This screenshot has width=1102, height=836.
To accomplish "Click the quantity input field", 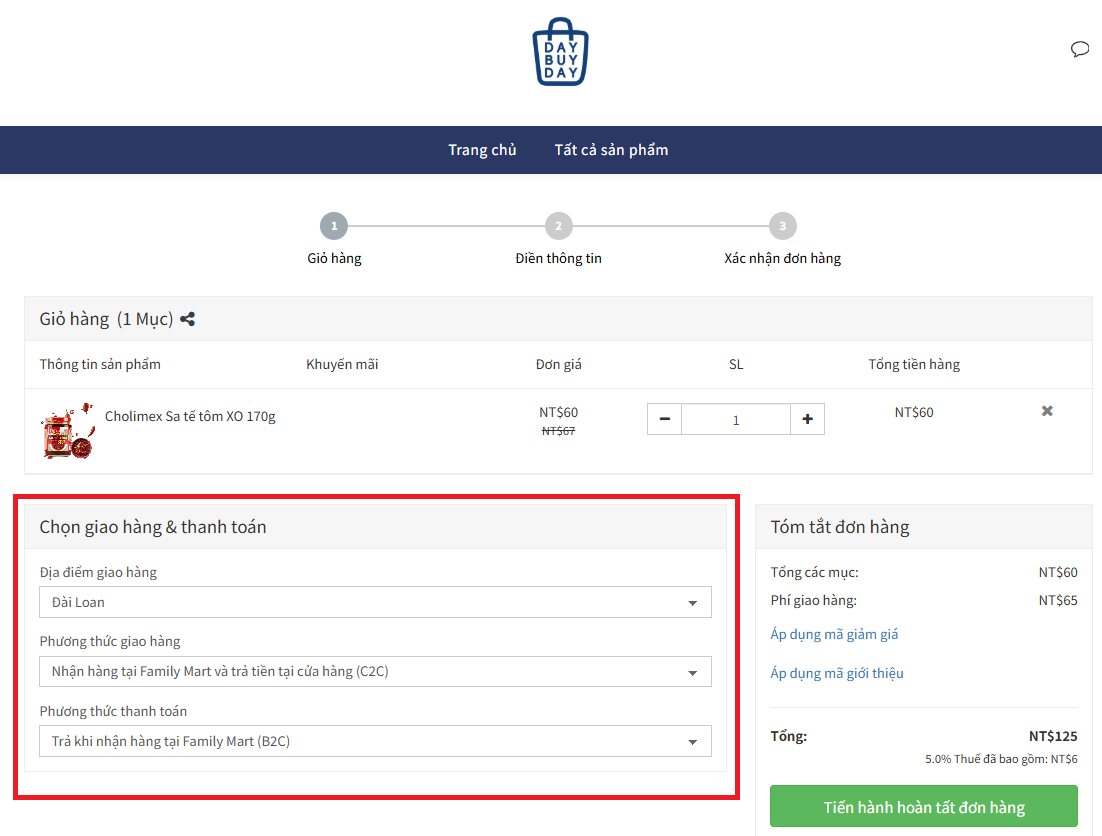I will [x=736, y=420].
